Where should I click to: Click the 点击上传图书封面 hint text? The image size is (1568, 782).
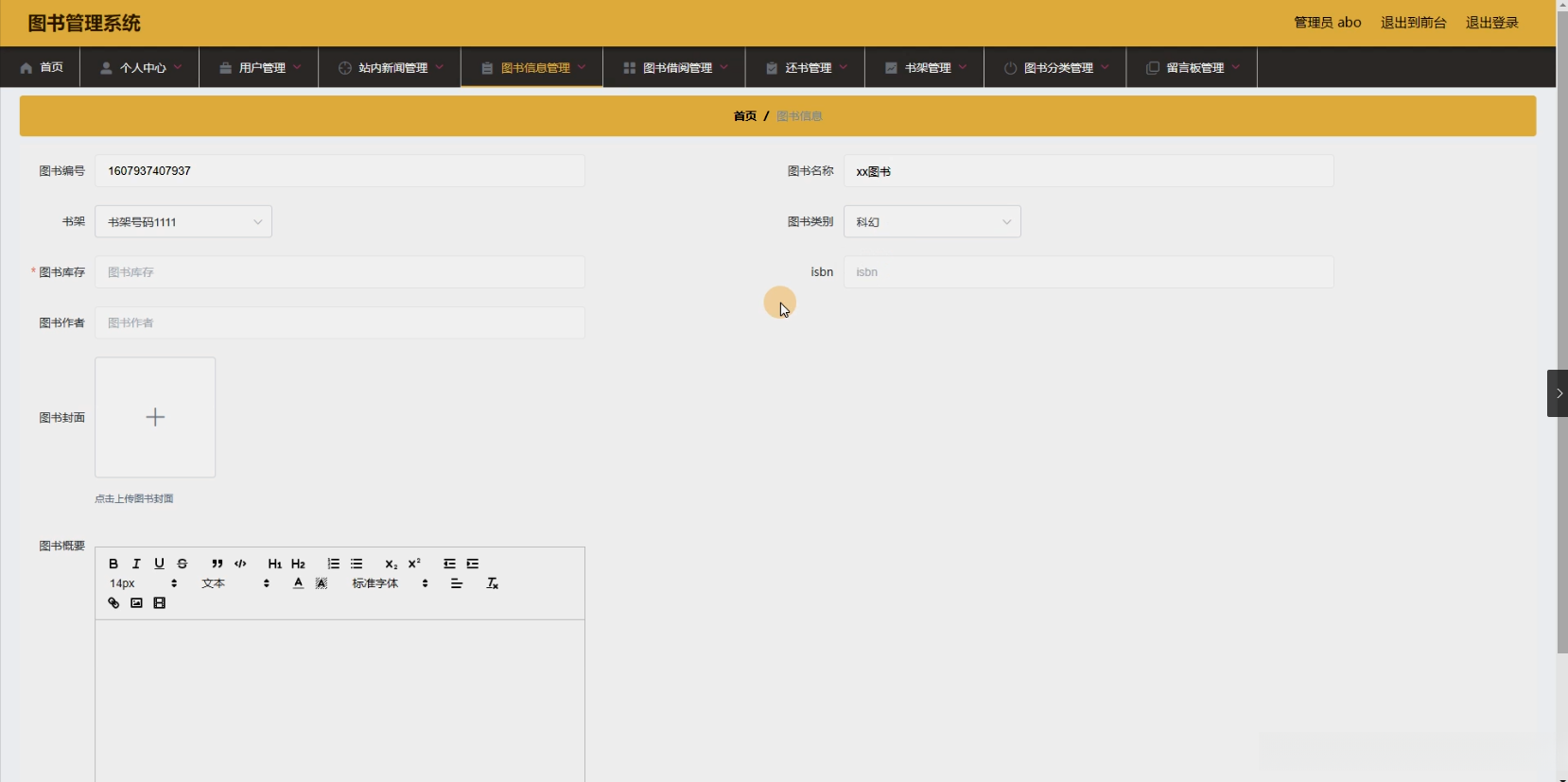134,498
